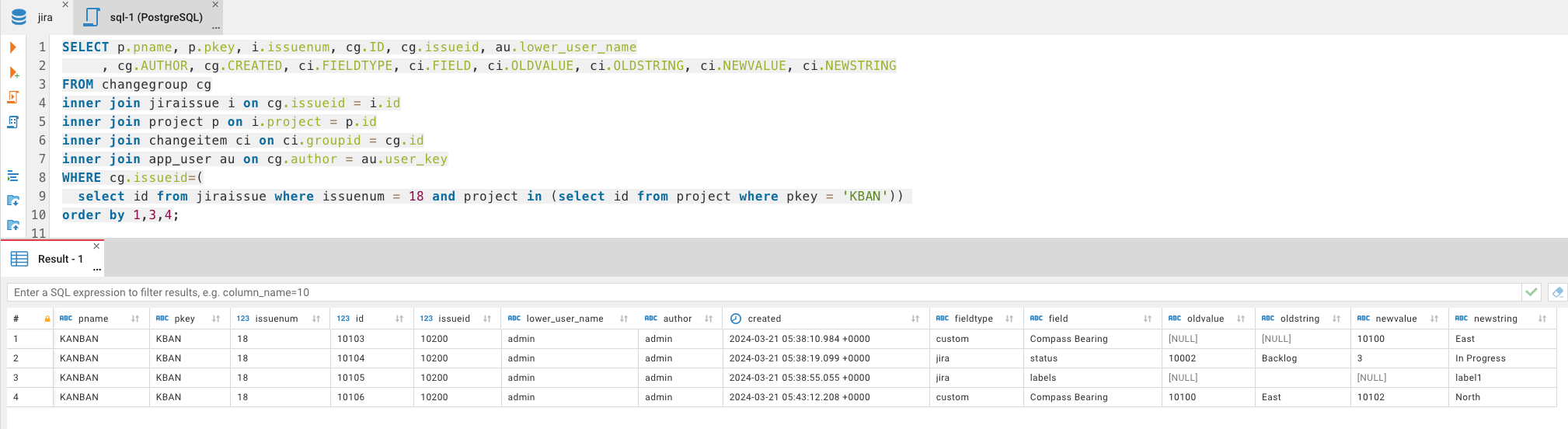Close the Result - 1 tab
Screen dimensions: 1568x429
(96, 246)
